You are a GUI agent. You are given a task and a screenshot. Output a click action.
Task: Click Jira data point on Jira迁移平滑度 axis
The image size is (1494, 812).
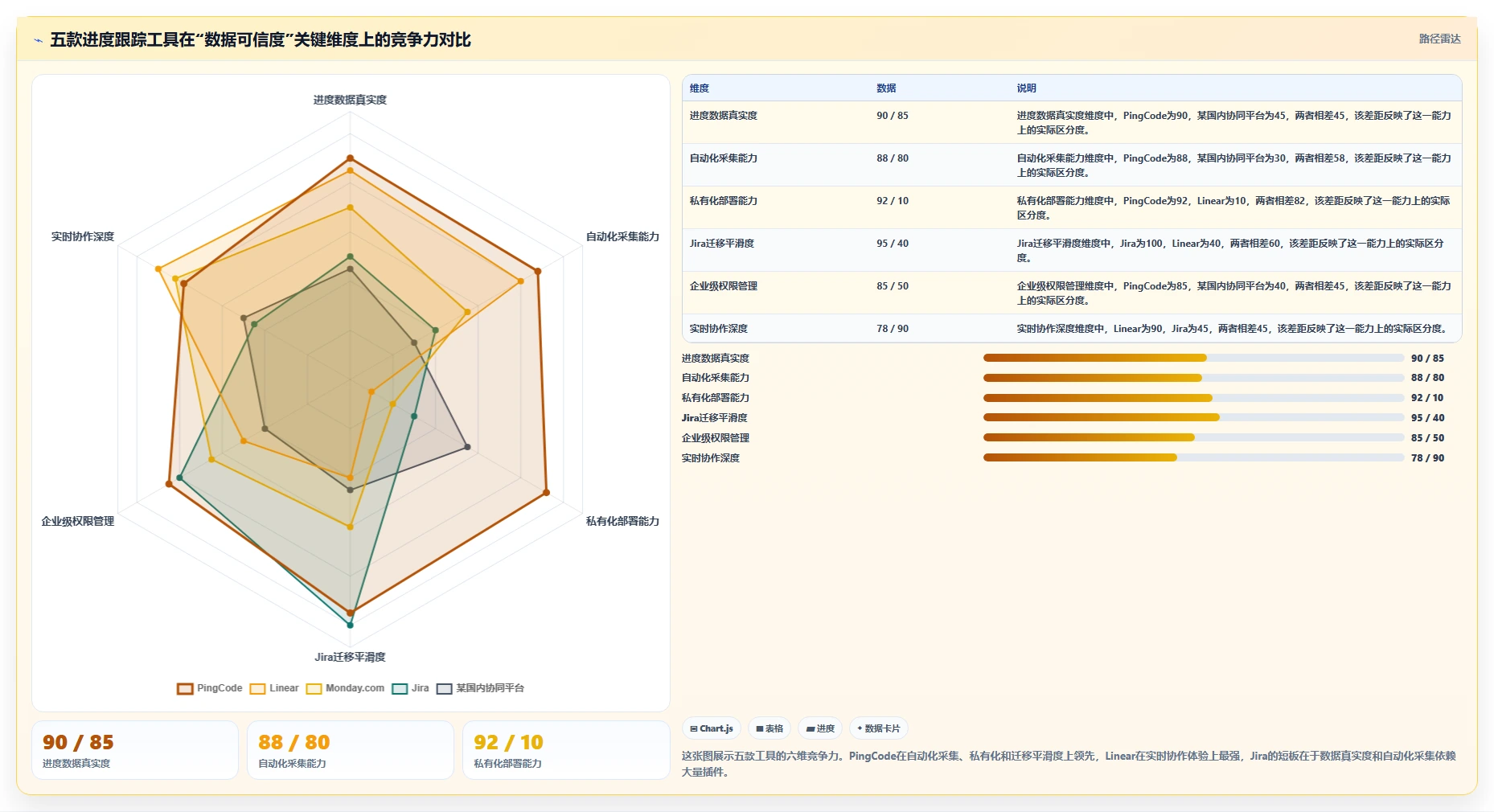[x=350, y=625]
